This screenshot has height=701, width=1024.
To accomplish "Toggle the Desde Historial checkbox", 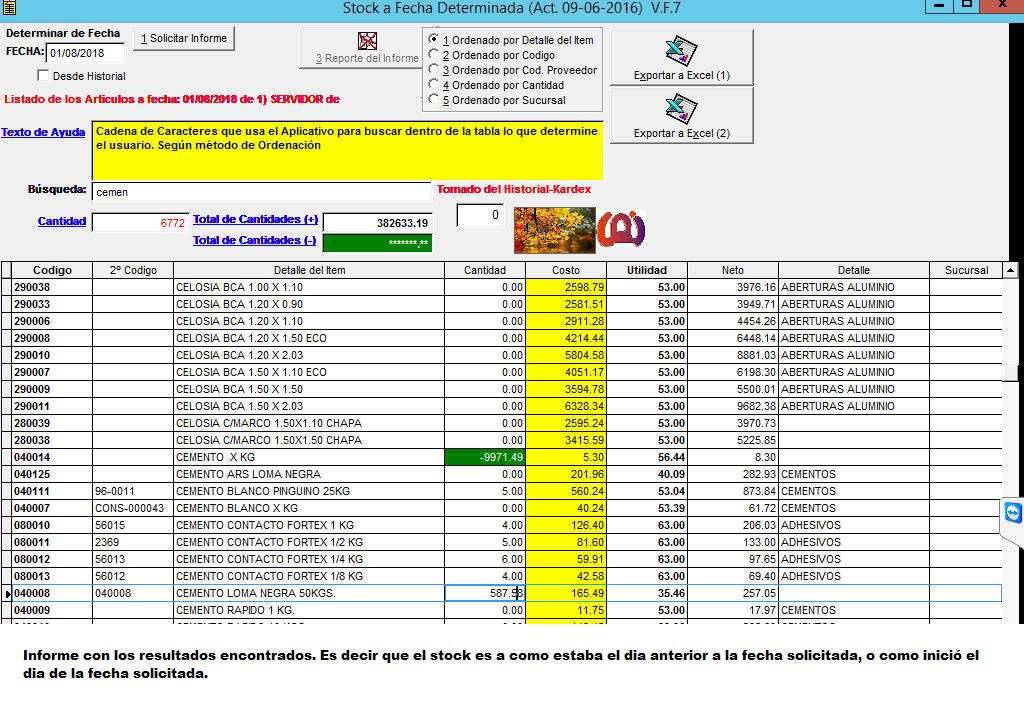I will pos(43,75).
